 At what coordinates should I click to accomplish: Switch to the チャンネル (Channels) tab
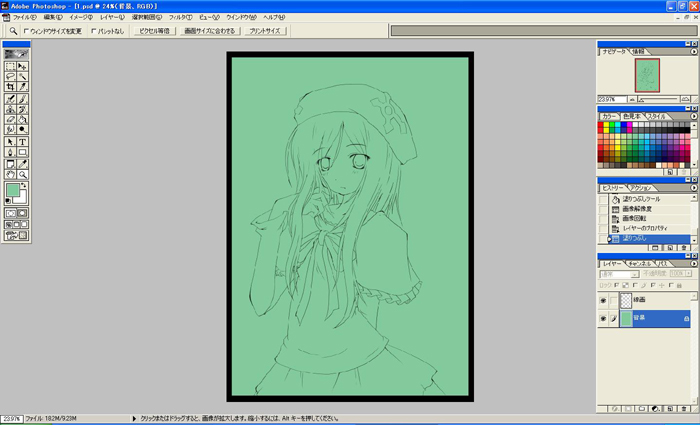[x=639, y=264]
